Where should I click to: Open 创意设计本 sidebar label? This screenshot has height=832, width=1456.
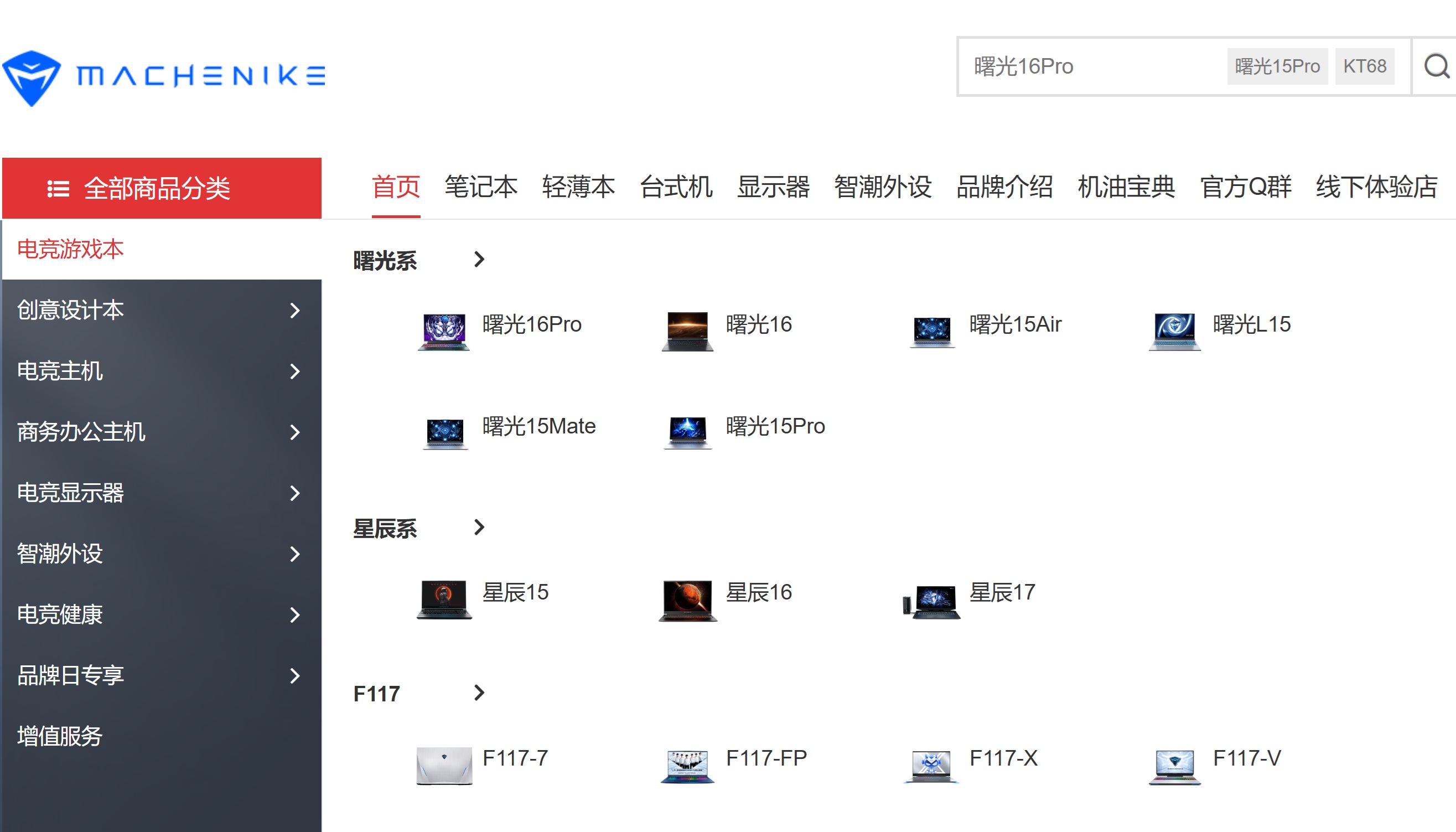coord(70,311)
